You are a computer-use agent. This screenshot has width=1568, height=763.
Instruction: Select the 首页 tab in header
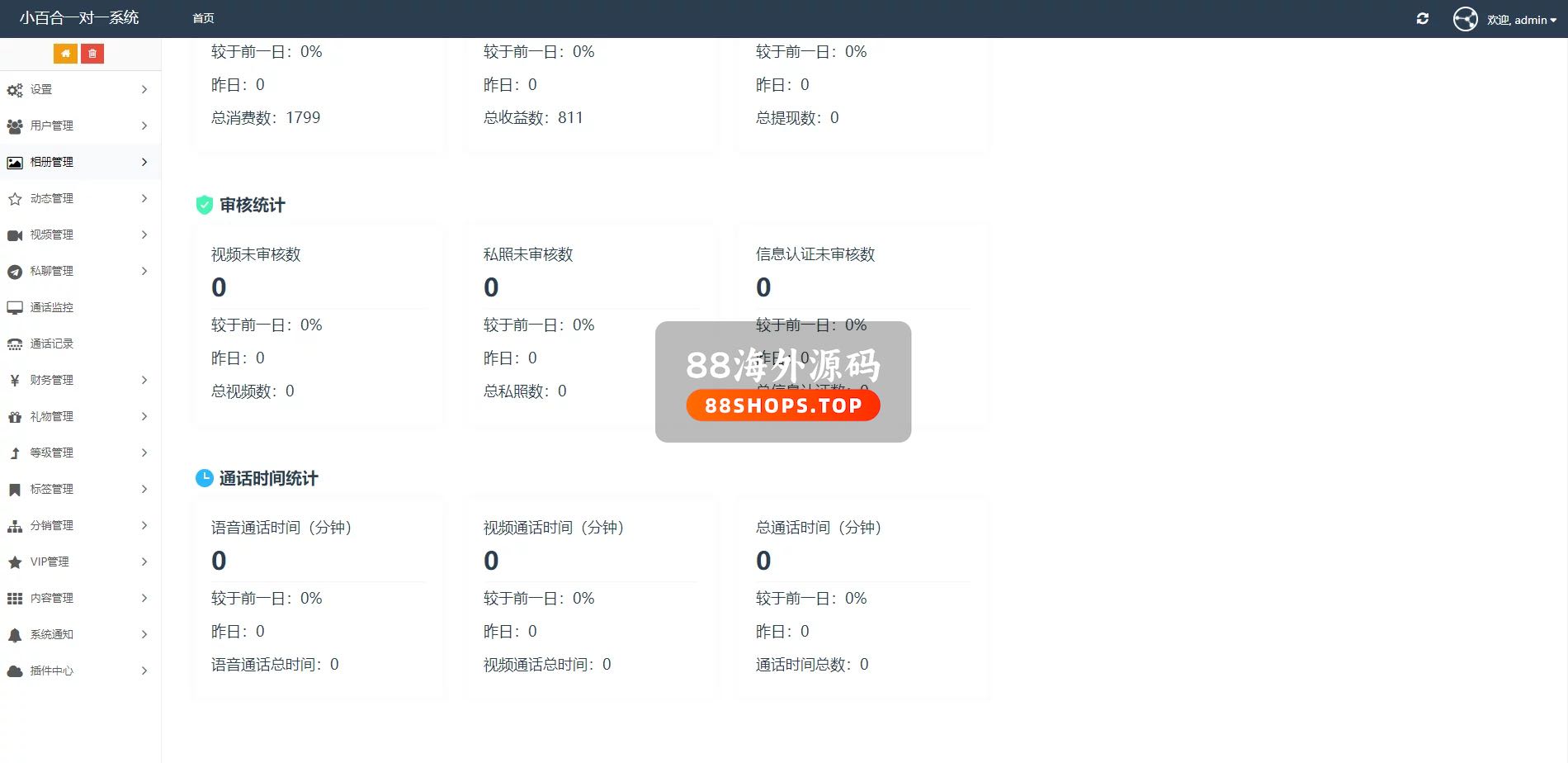(x=203, y=18)
